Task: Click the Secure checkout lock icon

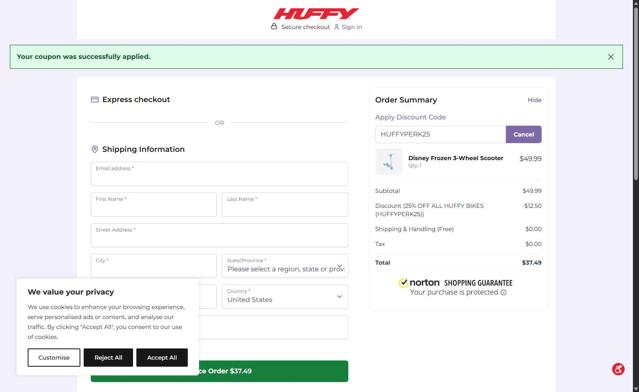Action: [x=274, y=26]
